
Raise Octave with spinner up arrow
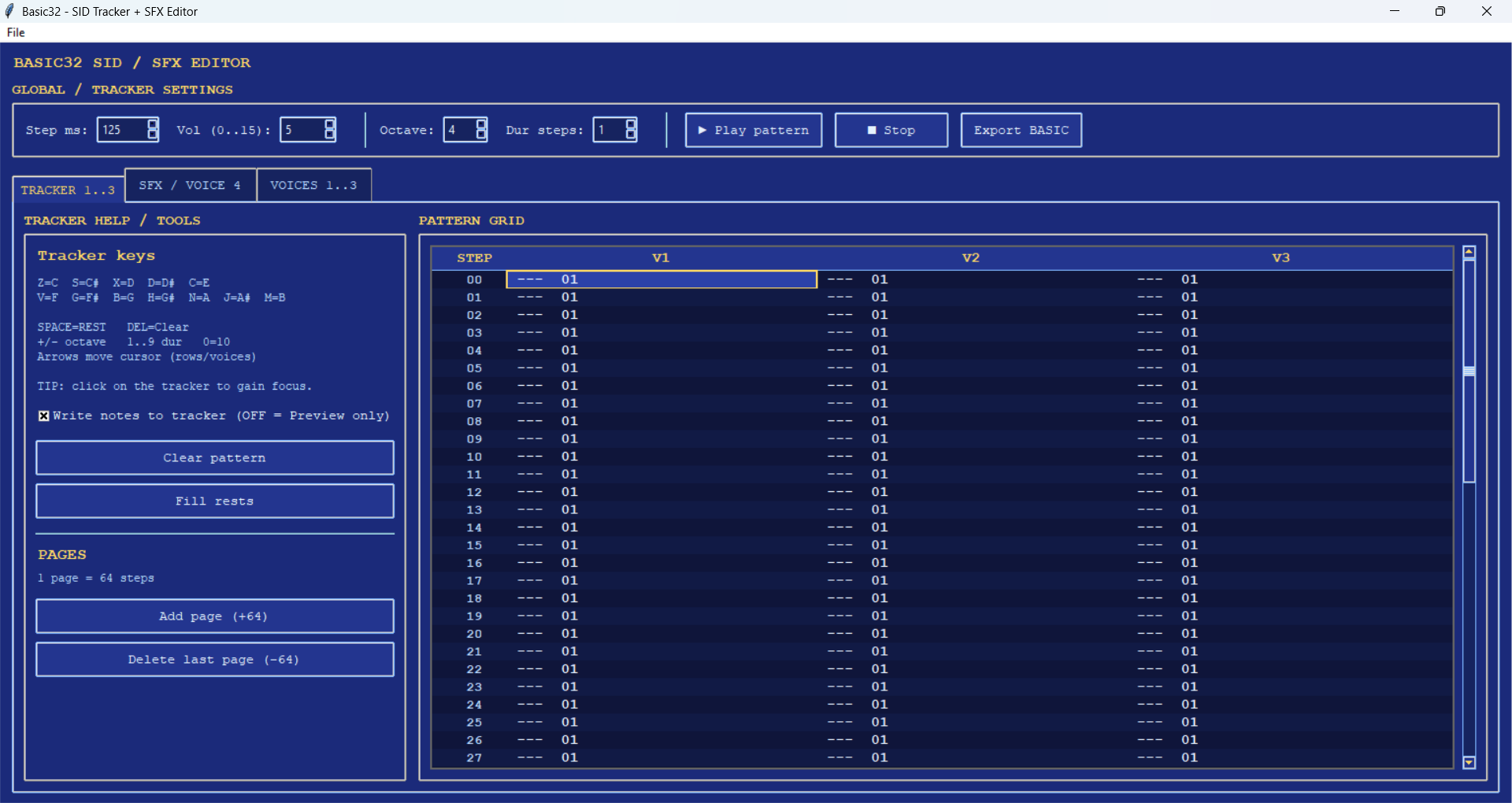[x=481, y=124]
